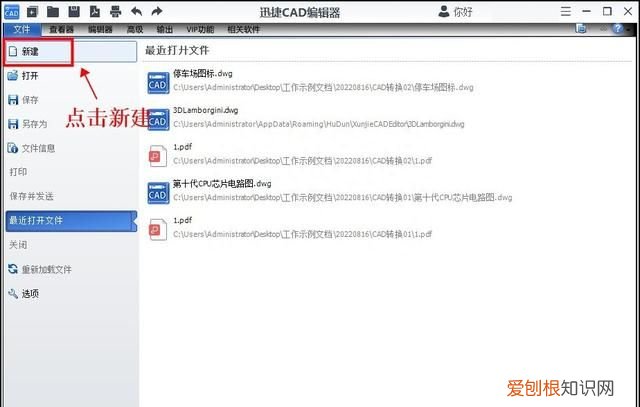Select 打开 in the file menu
Viewport: 640px width, 407px height.
[x=71, y=76]
